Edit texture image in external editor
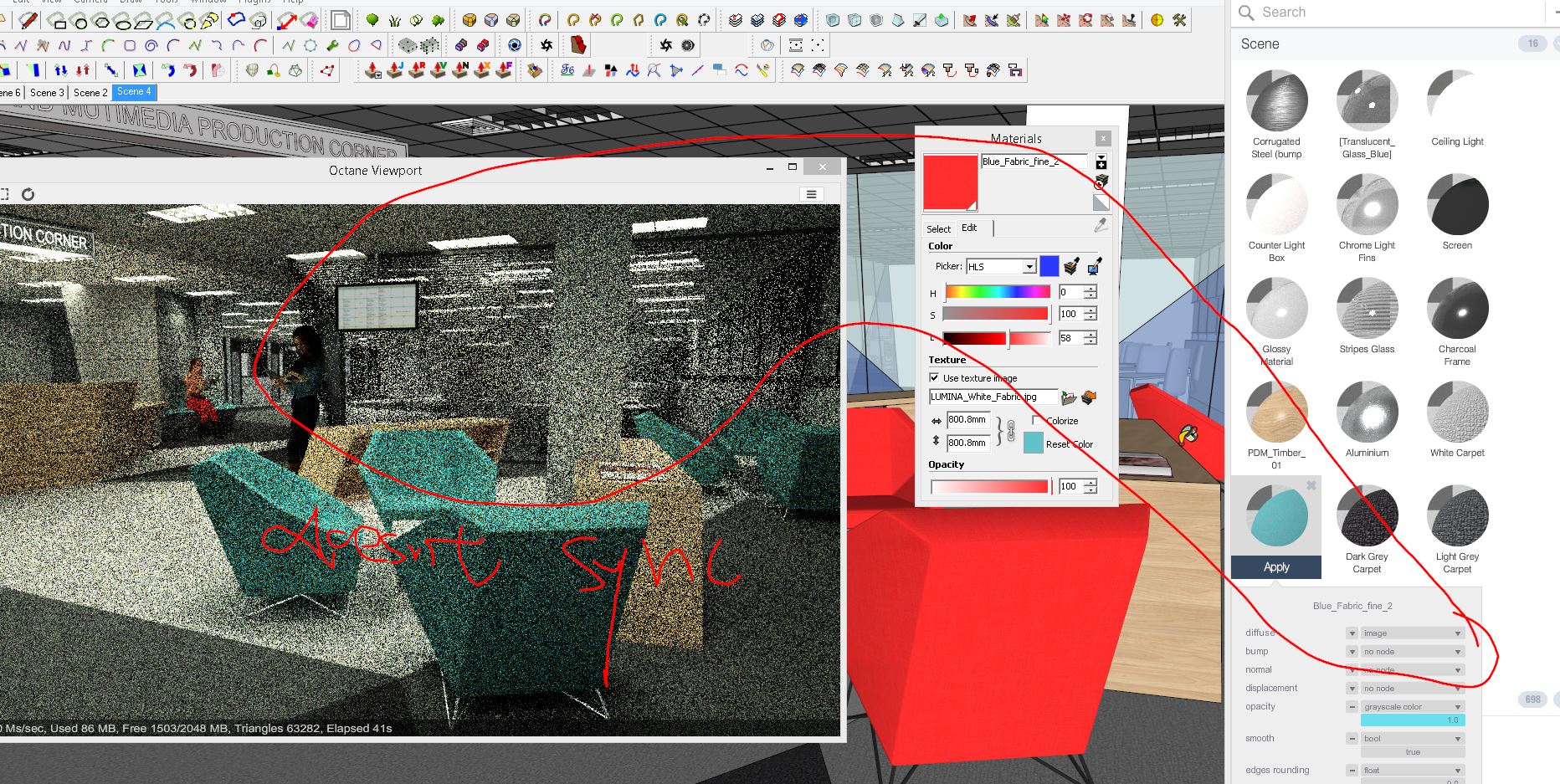This screenshot has height=784, width=1560. (x=1089, y=397)
